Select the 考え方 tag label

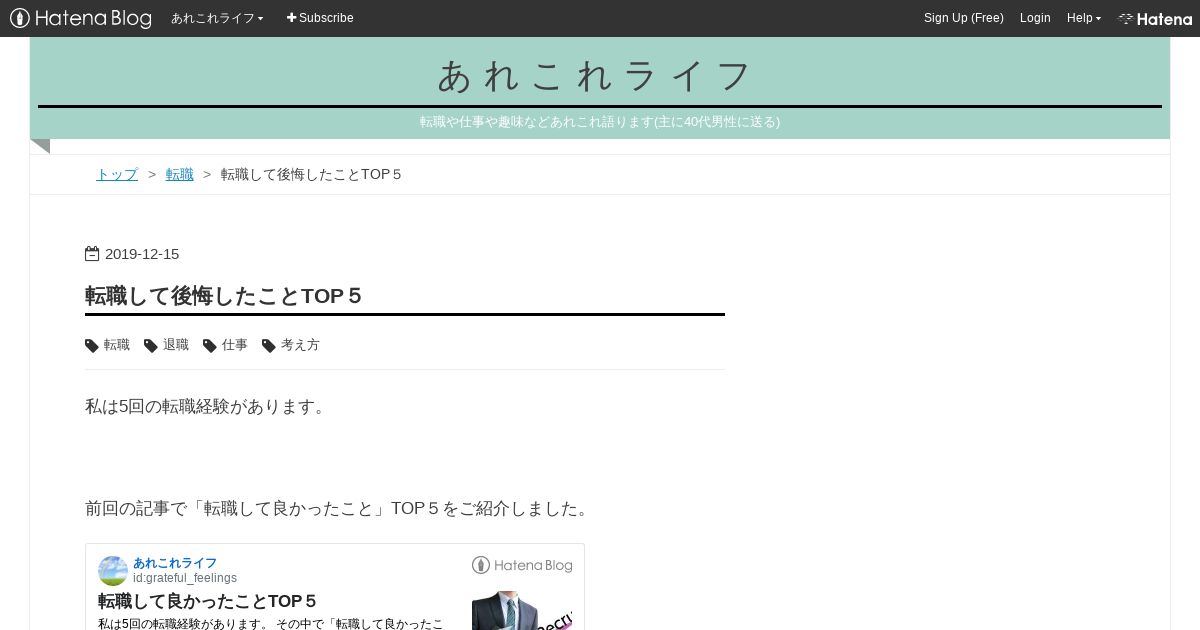(x=300, y=345)
